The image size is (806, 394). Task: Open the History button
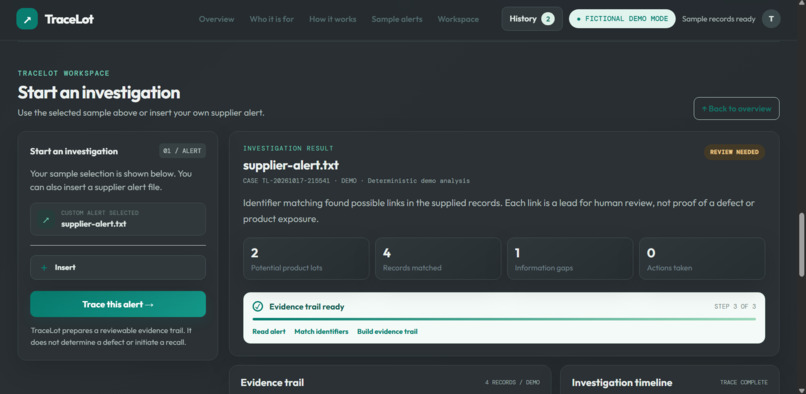point(532,19)
